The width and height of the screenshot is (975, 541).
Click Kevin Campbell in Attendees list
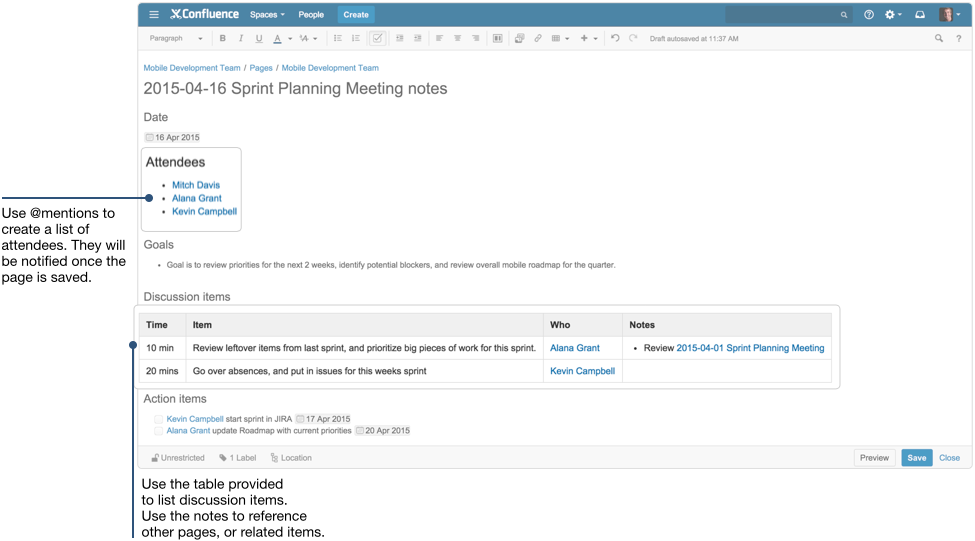(205, 211)
